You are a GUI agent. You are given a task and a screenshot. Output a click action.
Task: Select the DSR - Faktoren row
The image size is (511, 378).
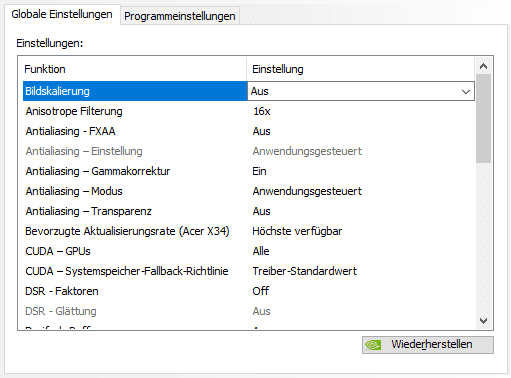[x=249, y=291]
